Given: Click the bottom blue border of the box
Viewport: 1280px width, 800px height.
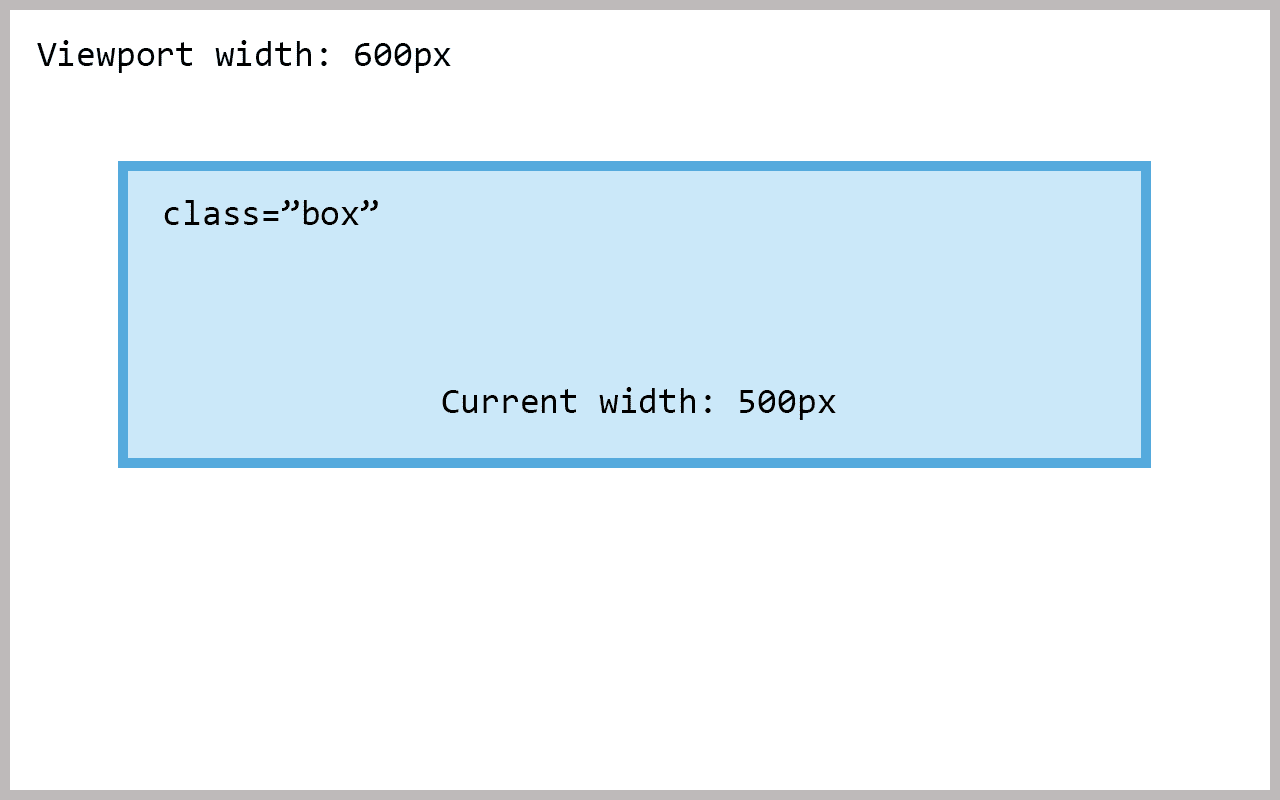Looking at the screenshot, I should 634,463.
